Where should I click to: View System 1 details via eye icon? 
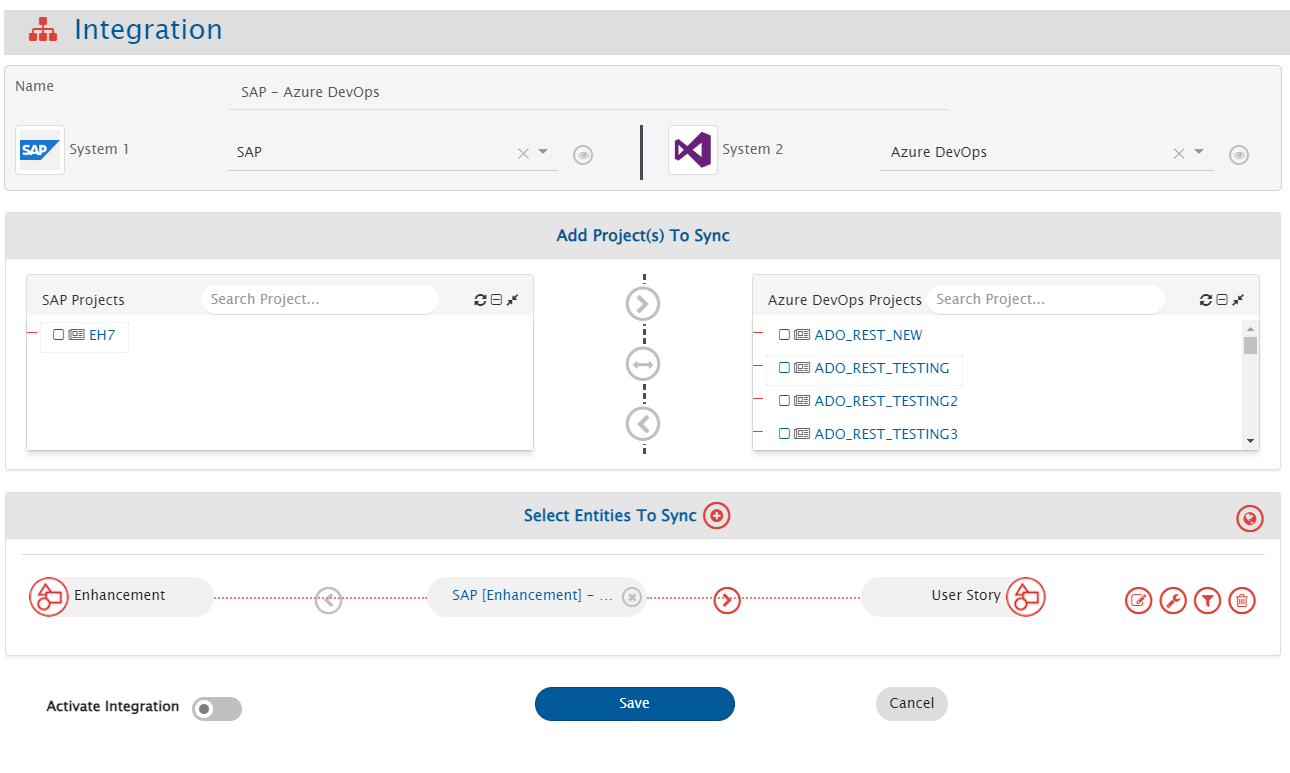(583, 155)
